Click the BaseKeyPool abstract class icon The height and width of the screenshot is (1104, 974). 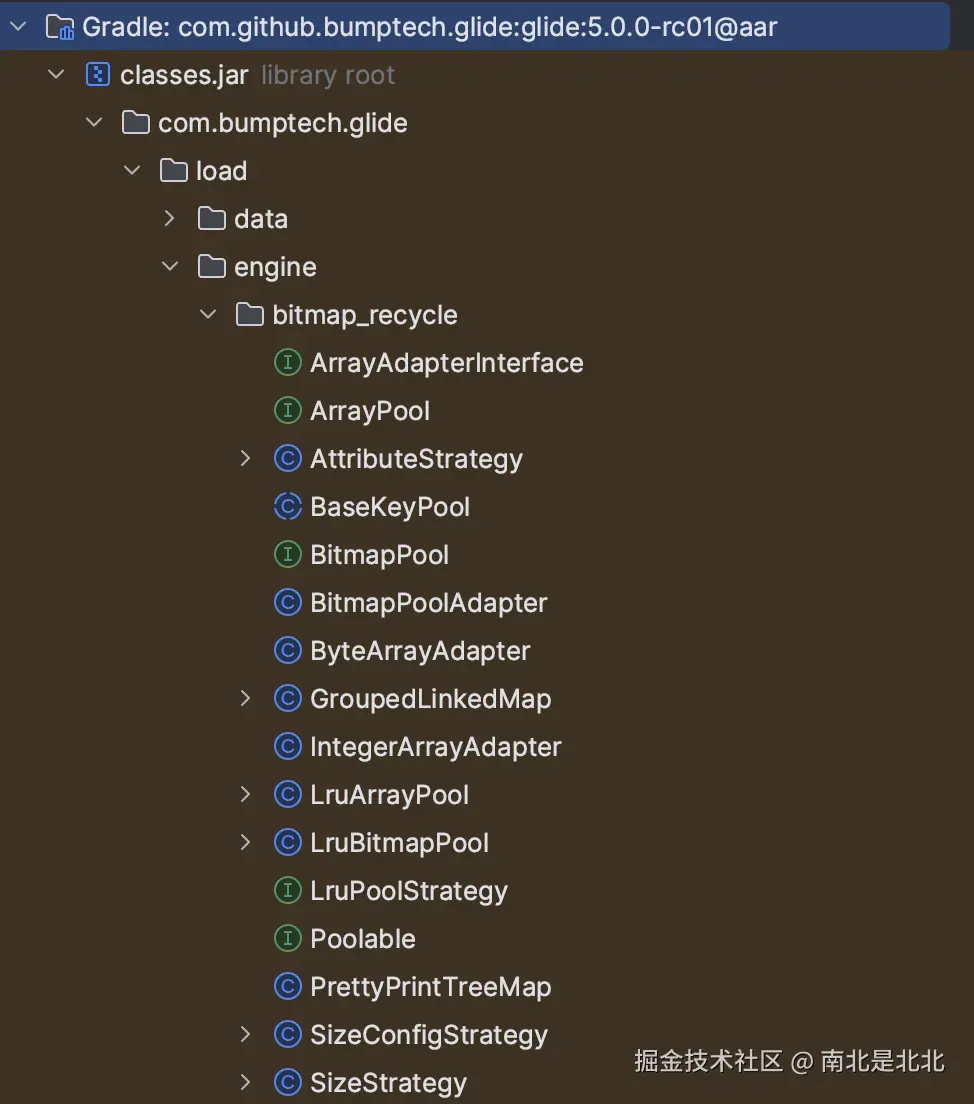(287, 507)
